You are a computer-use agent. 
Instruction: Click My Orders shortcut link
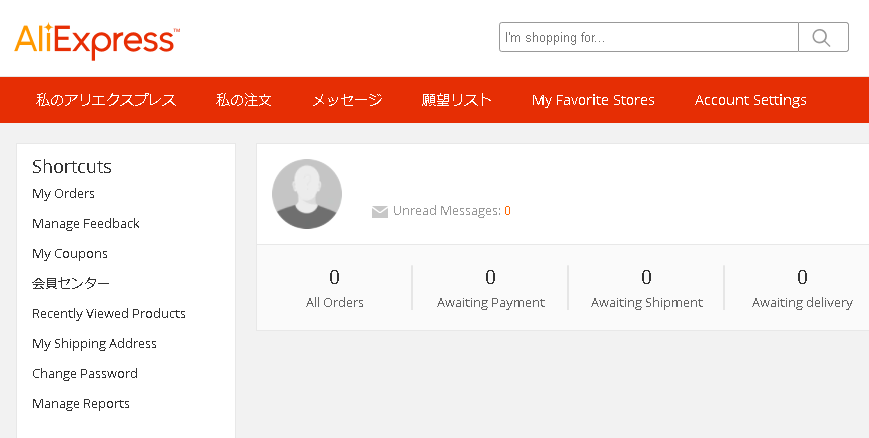coord(63,193)
